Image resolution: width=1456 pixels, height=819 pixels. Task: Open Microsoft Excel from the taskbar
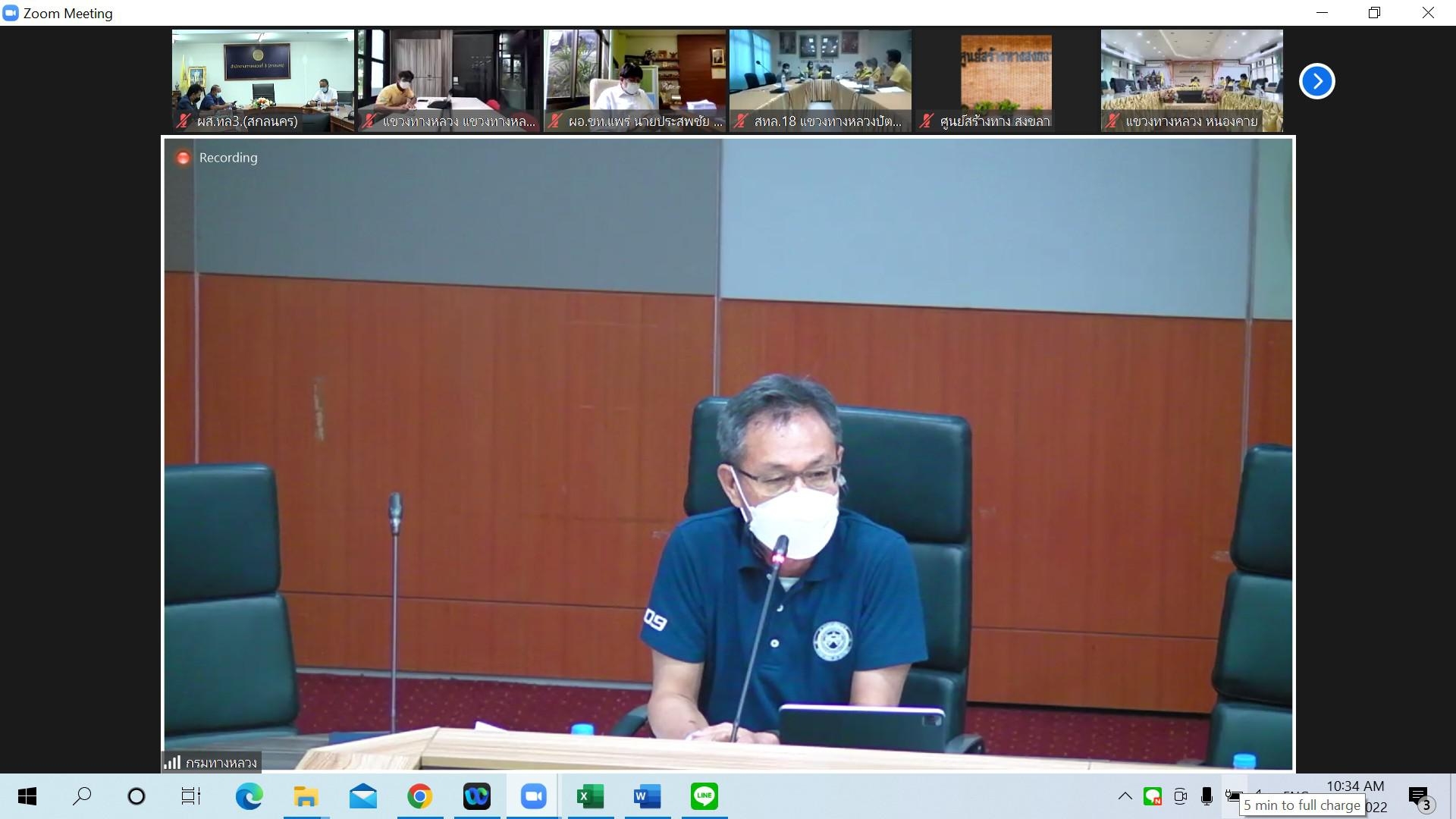tap(590, 796)
